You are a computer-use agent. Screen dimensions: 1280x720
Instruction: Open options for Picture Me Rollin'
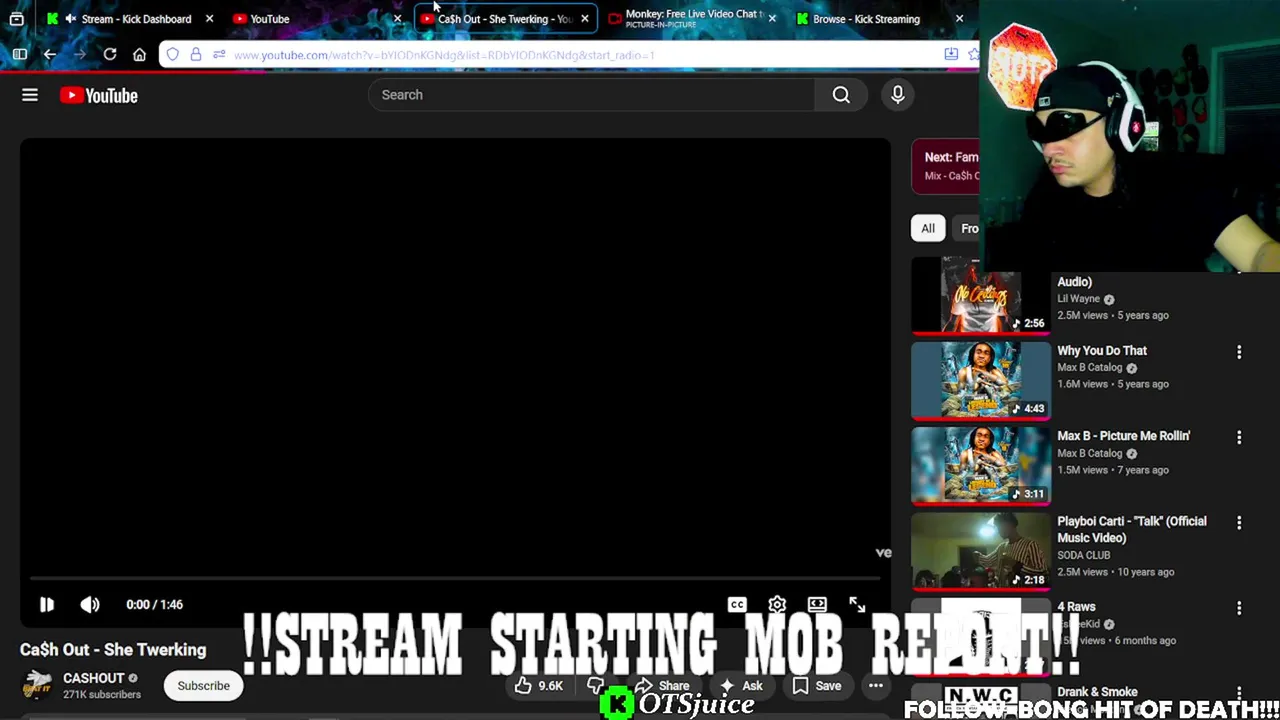(1239, 437)
